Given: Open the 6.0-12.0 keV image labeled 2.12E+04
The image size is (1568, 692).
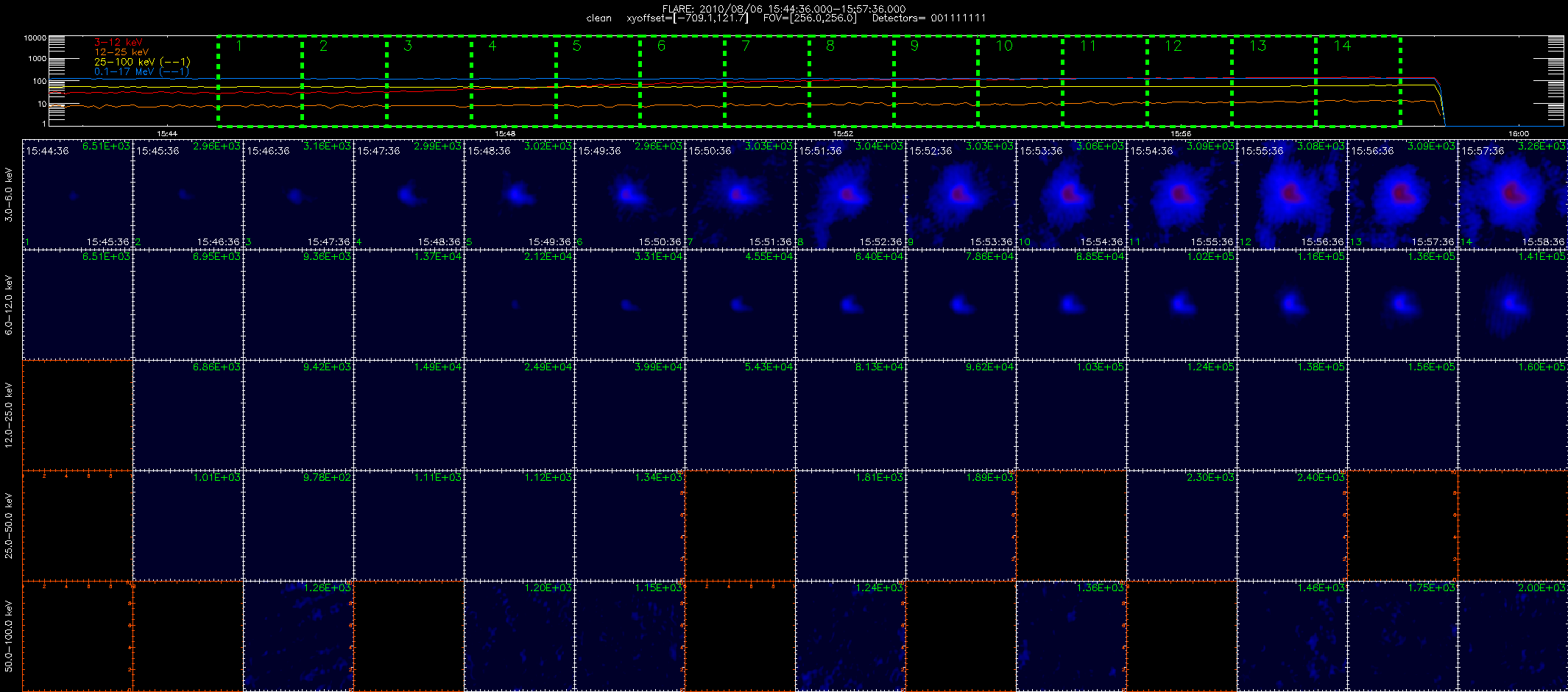Looking at the screenshot, I should click(x=519, y=305).
